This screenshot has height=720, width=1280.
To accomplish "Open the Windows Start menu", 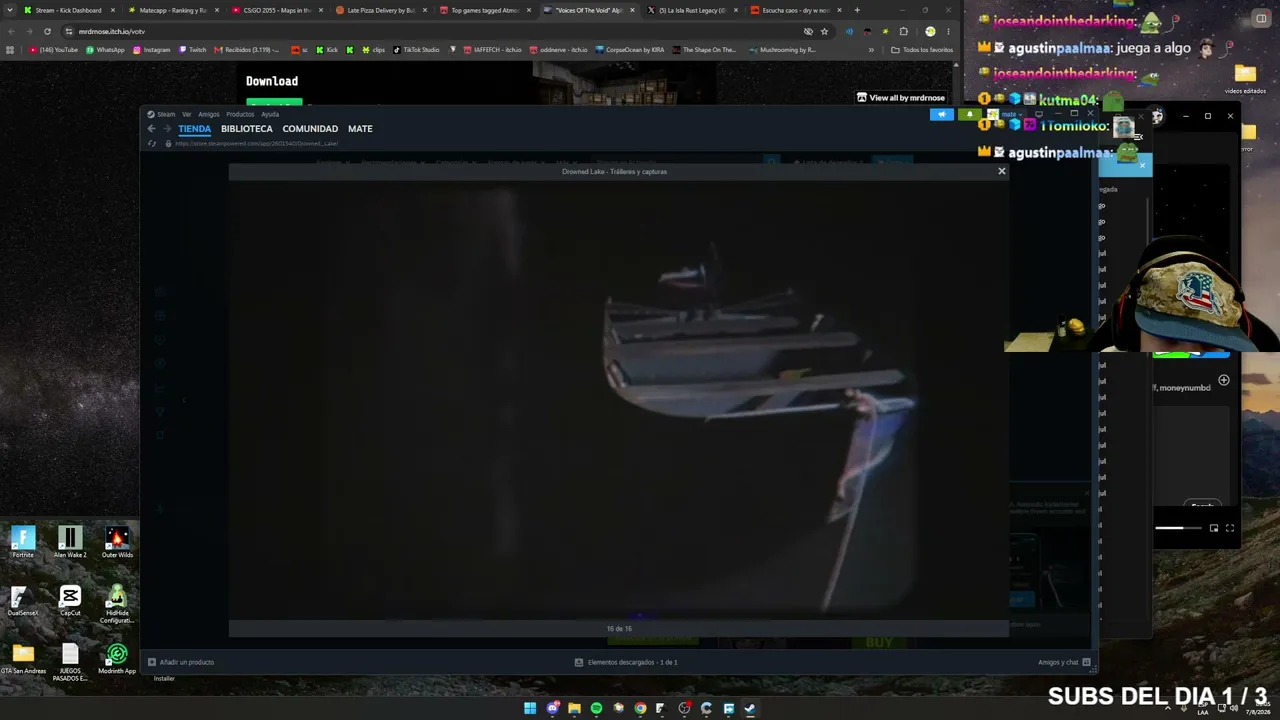I will [x=530, y=708].
